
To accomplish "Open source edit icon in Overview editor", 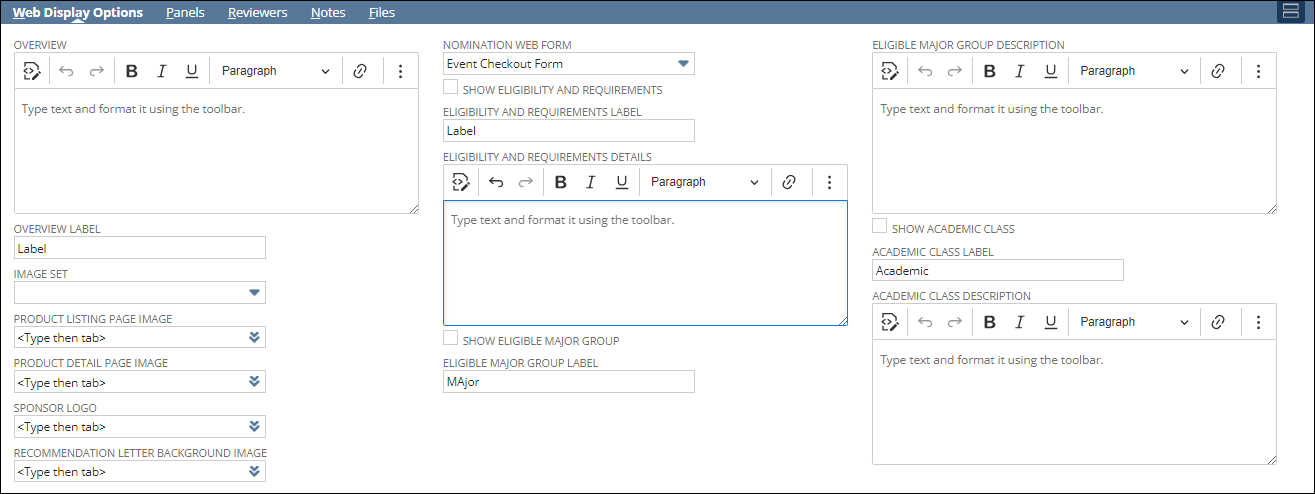I will click(31, 71).
